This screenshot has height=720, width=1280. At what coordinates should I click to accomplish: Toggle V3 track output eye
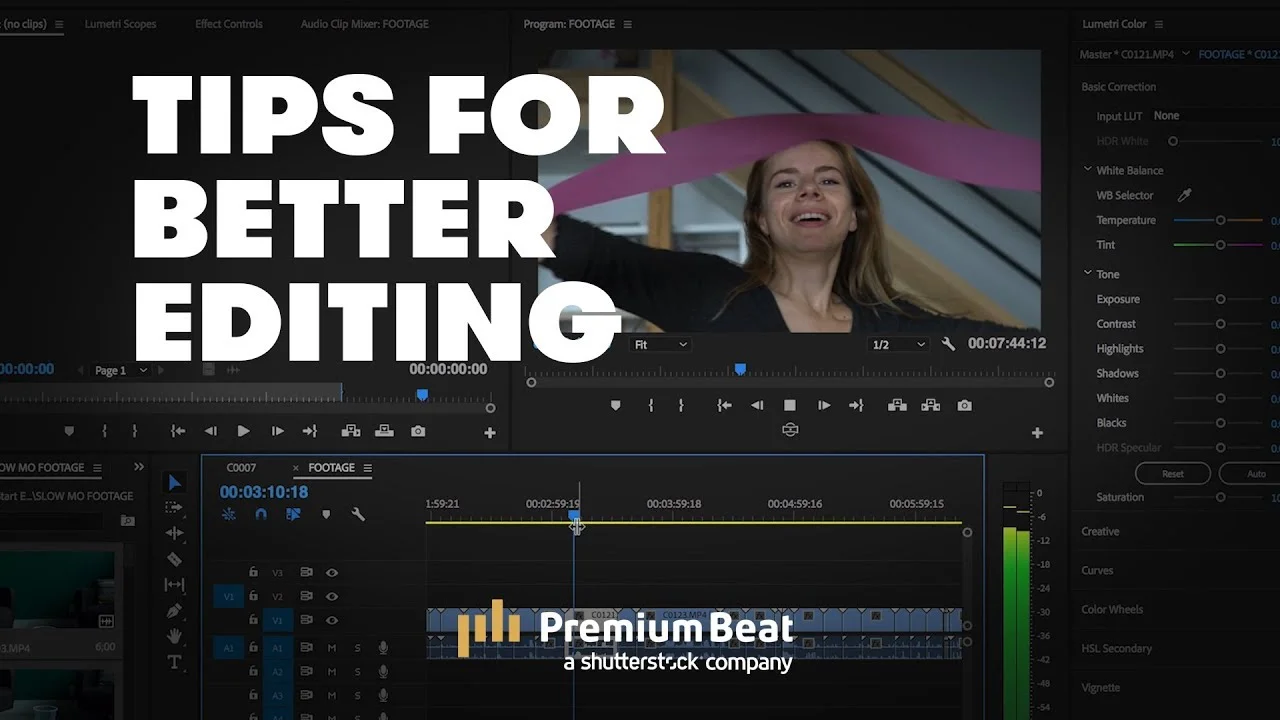click(x=332, y=572)
